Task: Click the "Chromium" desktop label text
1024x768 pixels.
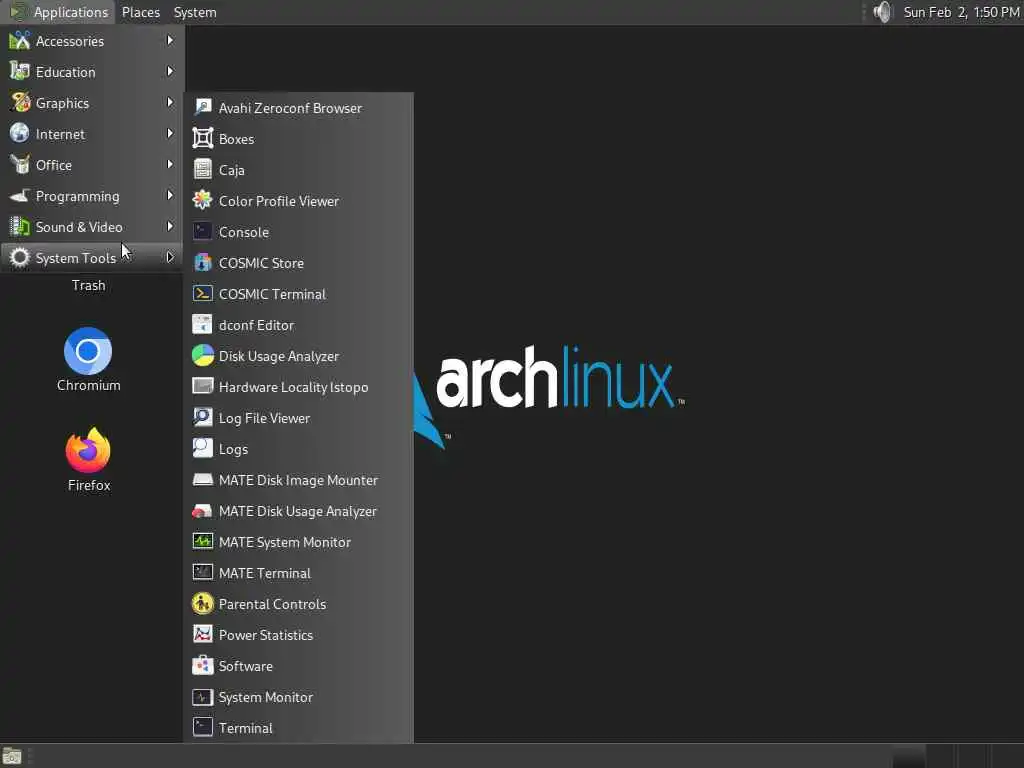Action: (89, 385)
